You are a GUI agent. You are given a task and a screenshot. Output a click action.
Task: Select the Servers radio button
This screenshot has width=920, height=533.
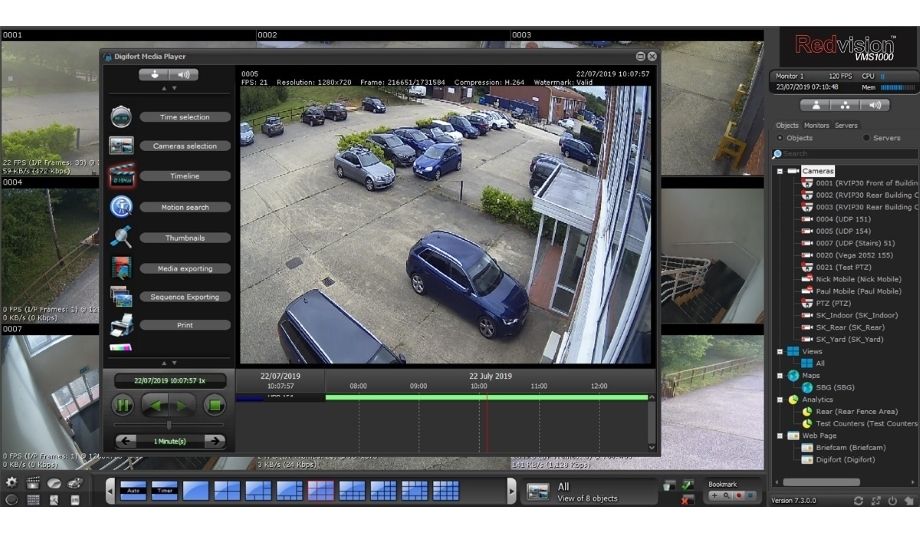click(x=867, y=138)
